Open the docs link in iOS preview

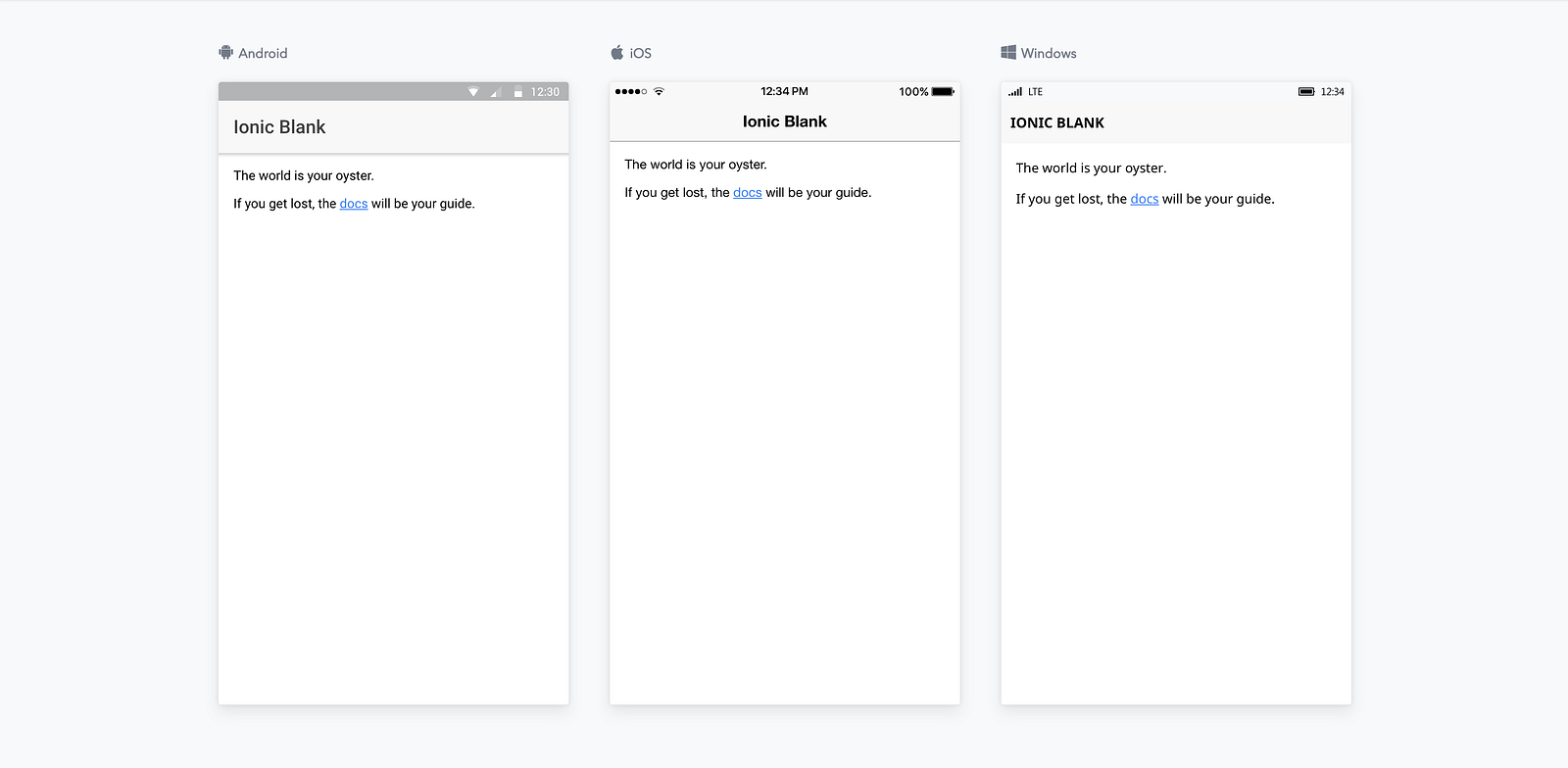(x=747, y=193)
